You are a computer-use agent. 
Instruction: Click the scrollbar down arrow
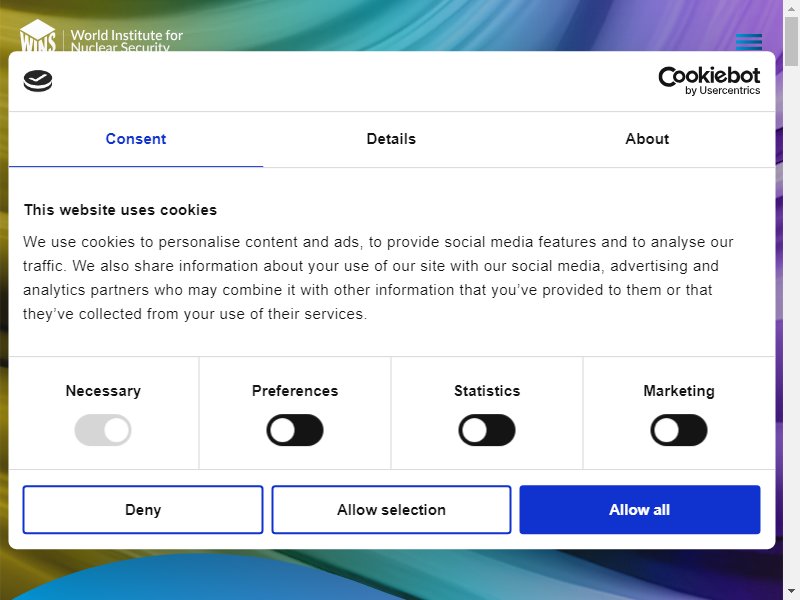coord(791,592)
